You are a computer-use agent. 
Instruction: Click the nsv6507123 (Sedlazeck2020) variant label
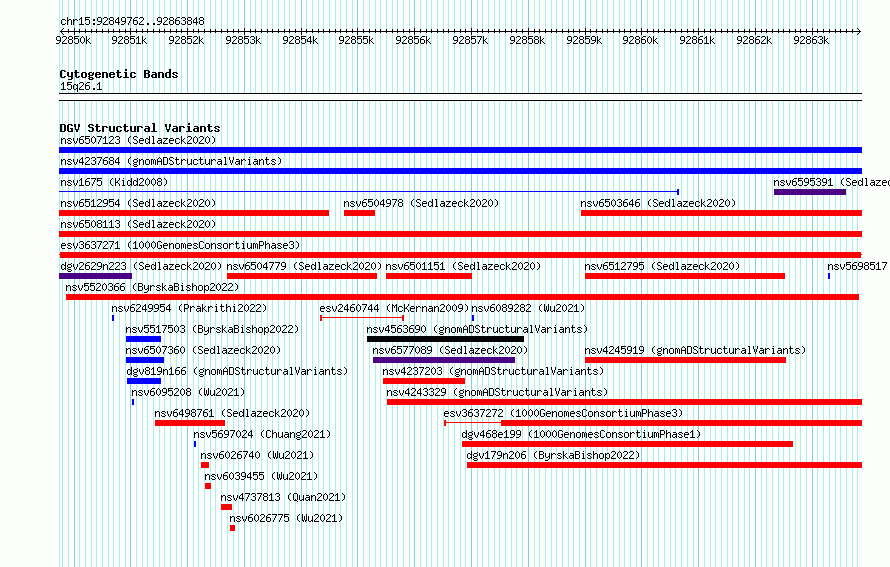pos(138,140)
